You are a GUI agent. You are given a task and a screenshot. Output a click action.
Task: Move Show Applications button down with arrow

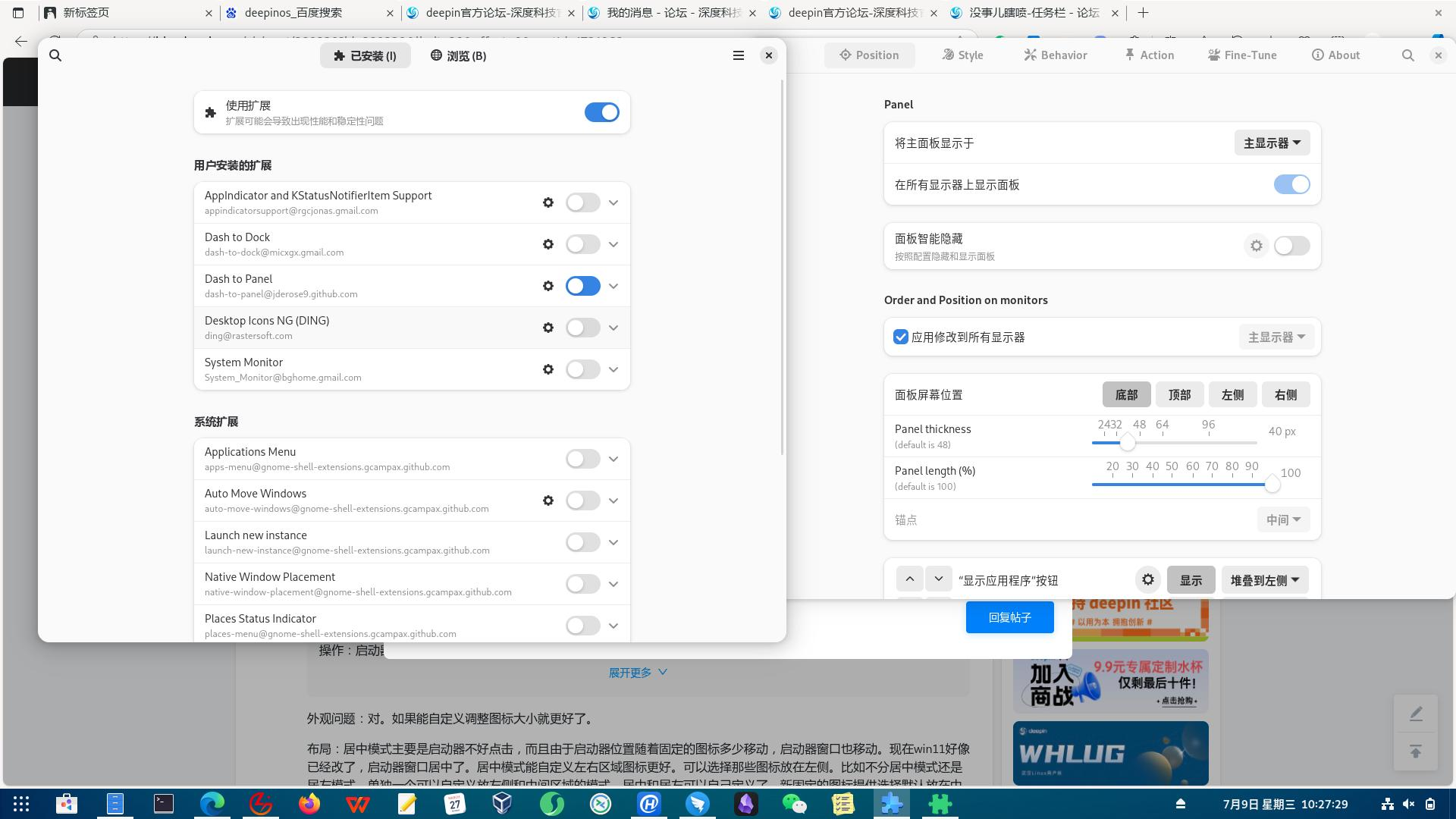point(939,579)
